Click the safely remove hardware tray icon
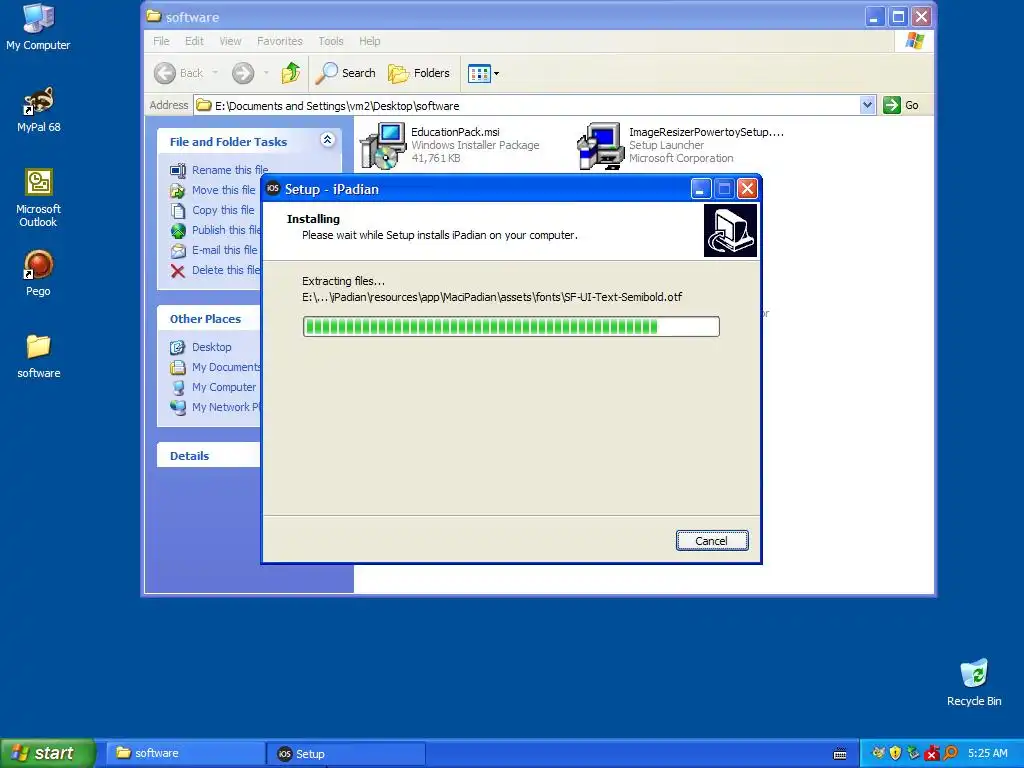The height and width of the screenshot is (768, 1024). click(913, 753)
